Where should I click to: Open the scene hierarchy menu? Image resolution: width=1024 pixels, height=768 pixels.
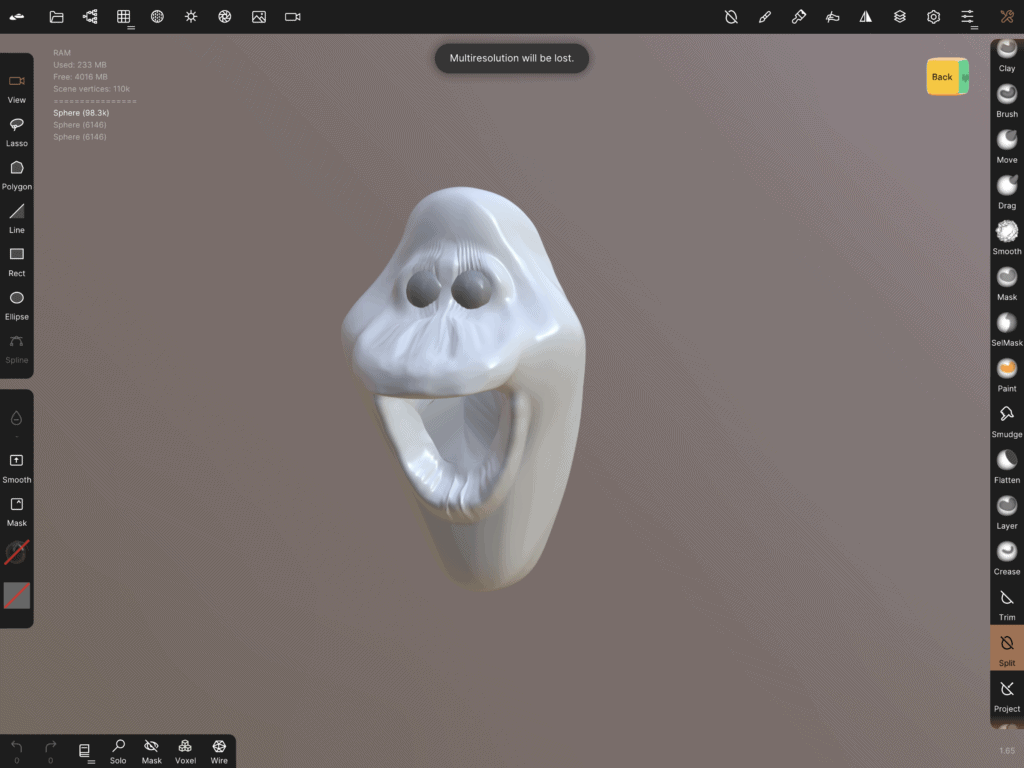90,17
